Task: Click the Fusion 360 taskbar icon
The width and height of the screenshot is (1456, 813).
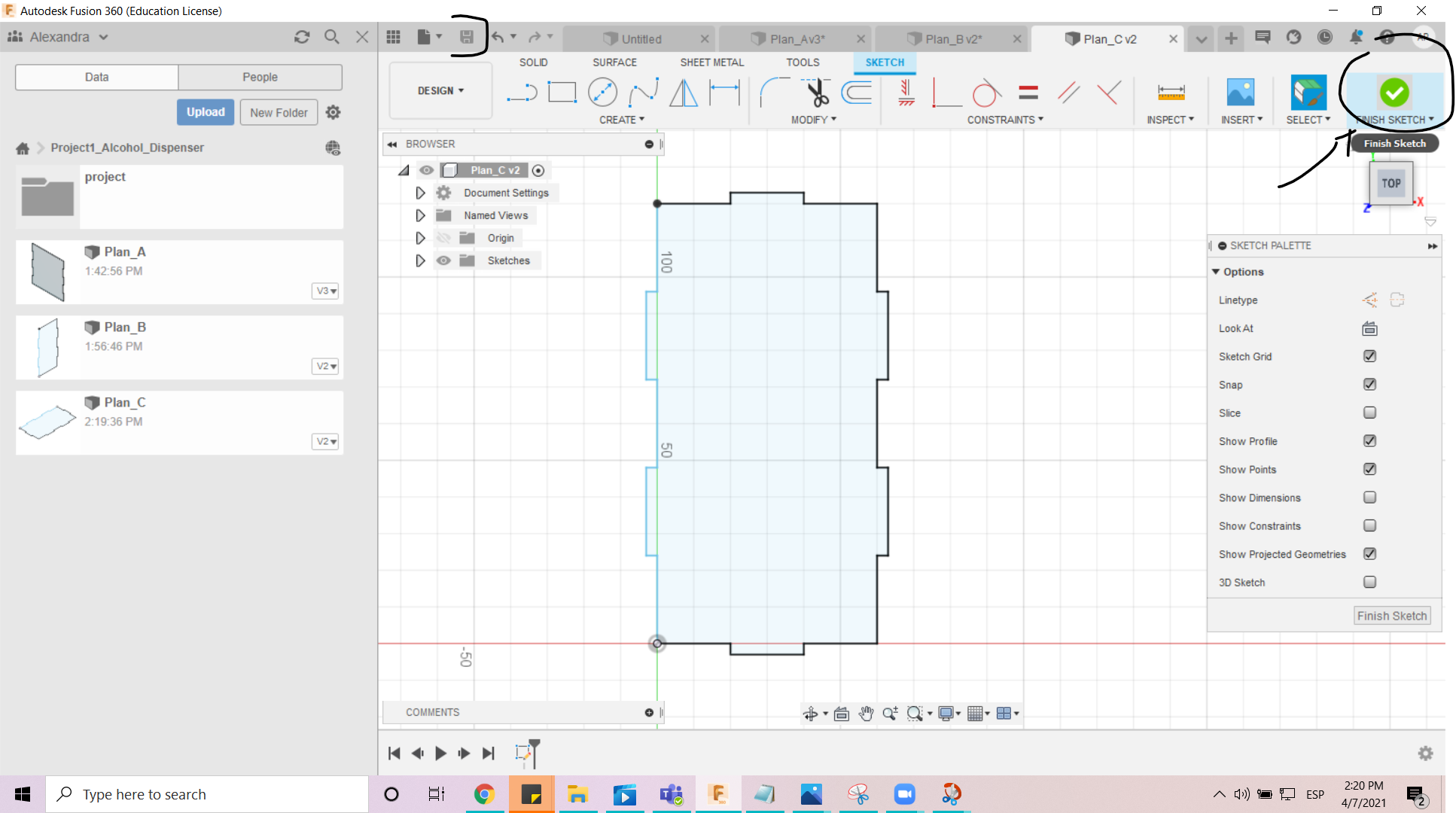Action: tap(717, 793)
